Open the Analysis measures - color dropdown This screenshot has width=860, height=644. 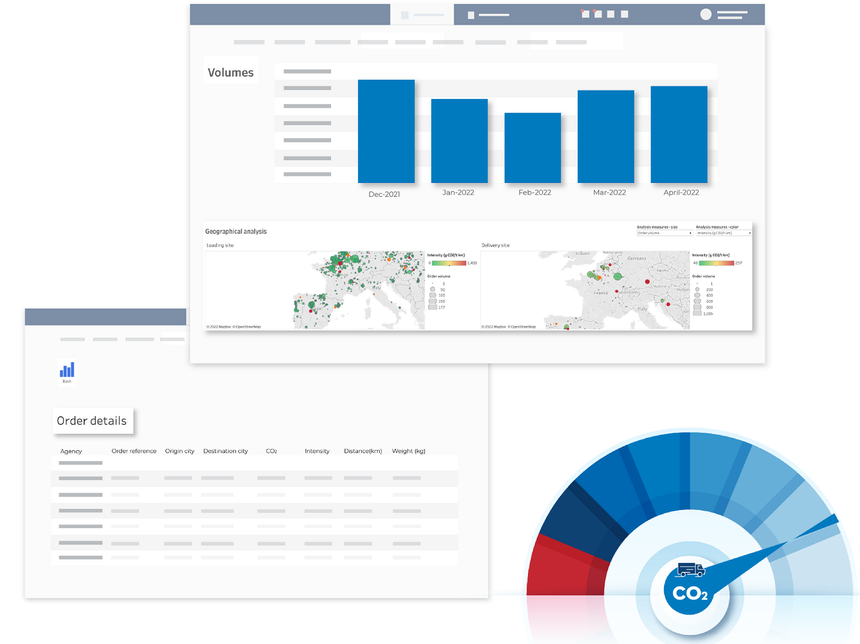coord(723,233)
